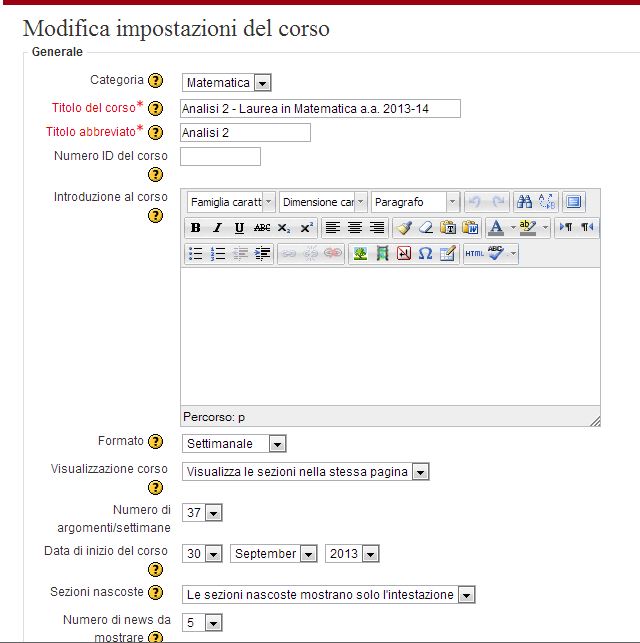Open the Formato dropdown showing Settimanale

point(234,444)
